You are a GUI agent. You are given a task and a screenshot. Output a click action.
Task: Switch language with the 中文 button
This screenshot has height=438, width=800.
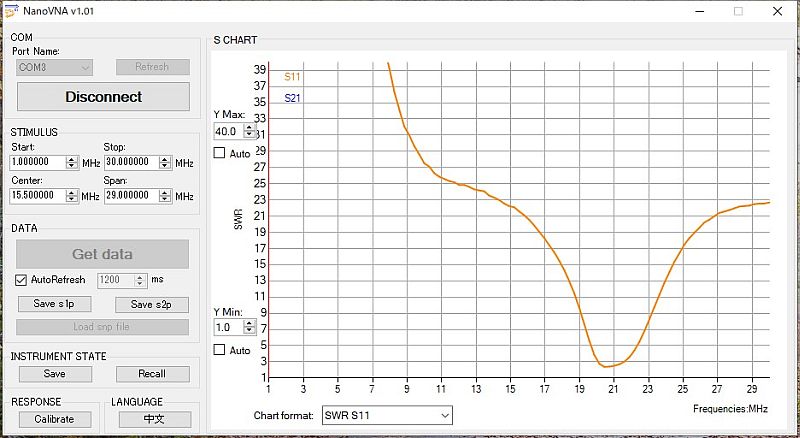154,419
